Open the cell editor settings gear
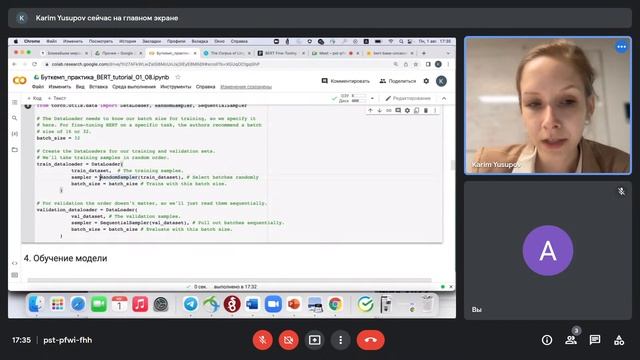Image resolution: width=640 pixels, height=360 pixels. 407,110
